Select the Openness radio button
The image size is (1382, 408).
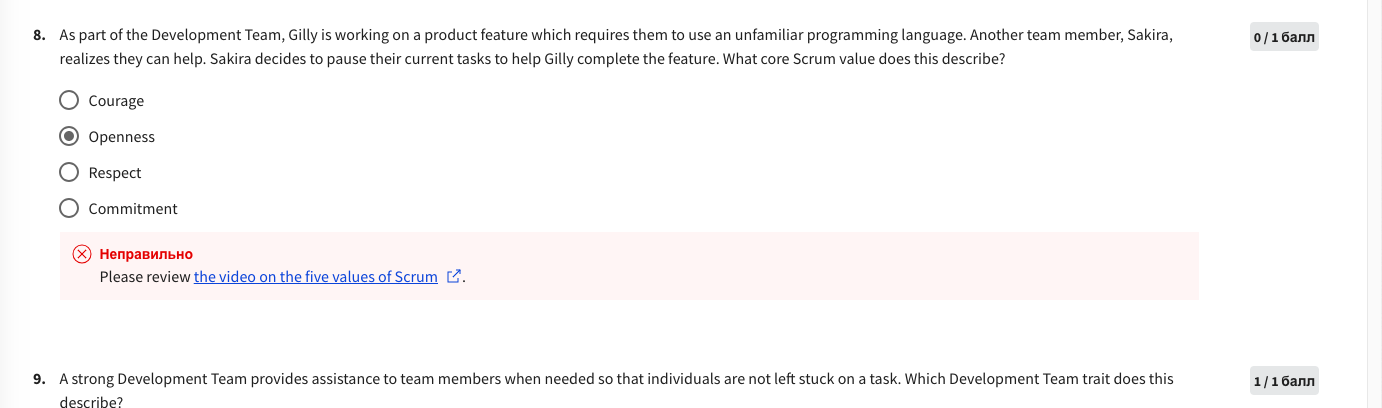pyautogui.click(x=69, y=136)
